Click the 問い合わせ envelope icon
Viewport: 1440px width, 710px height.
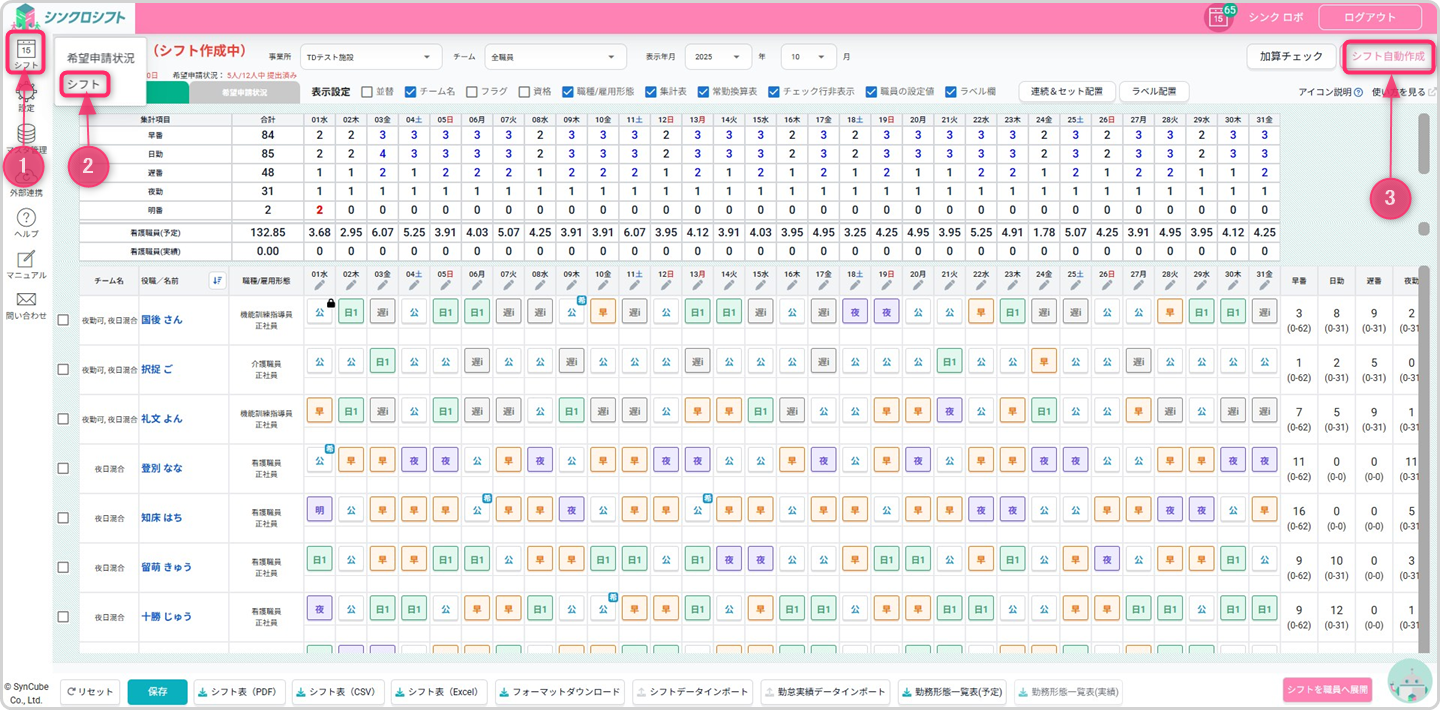27,300
